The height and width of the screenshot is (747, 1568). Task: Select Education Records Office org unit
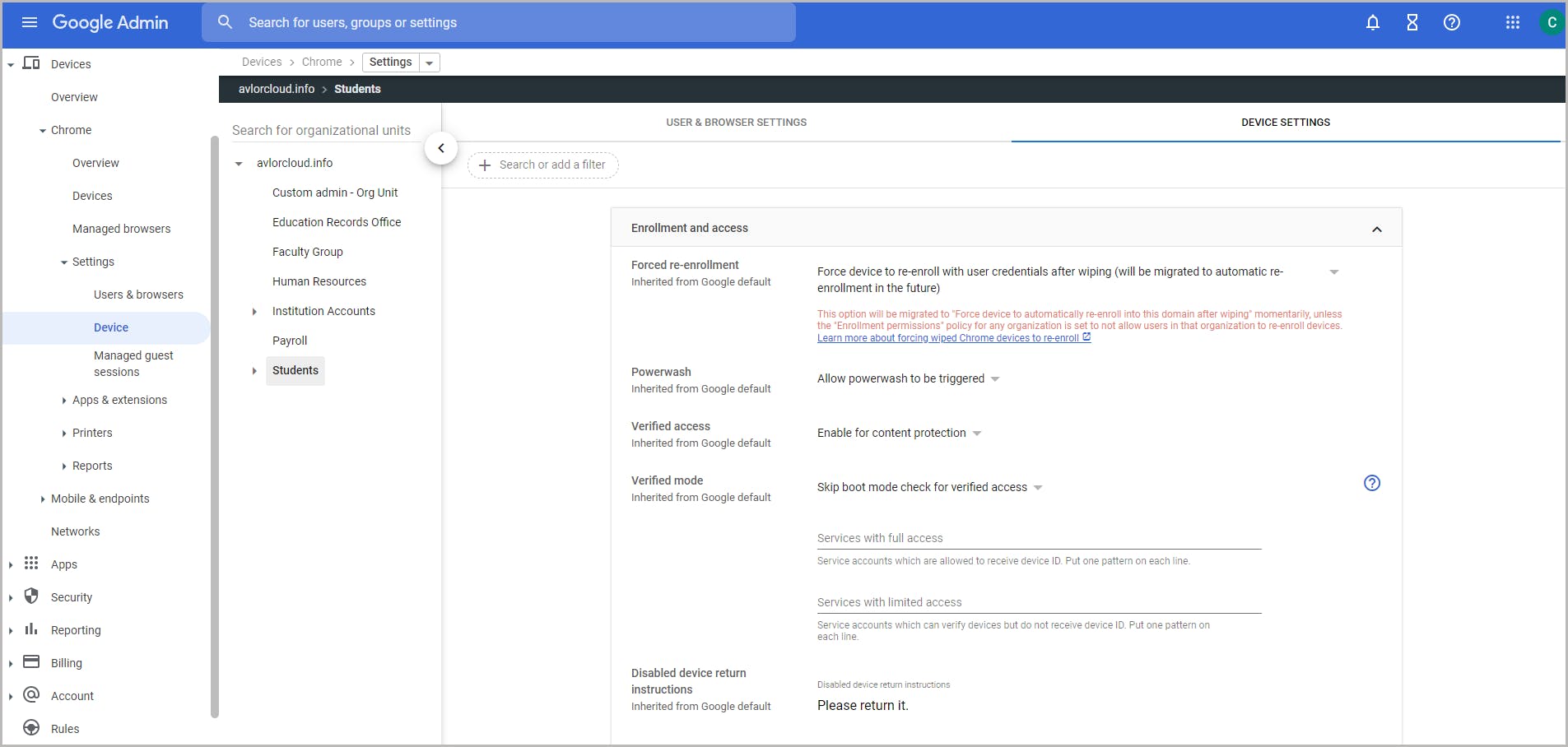337,222
